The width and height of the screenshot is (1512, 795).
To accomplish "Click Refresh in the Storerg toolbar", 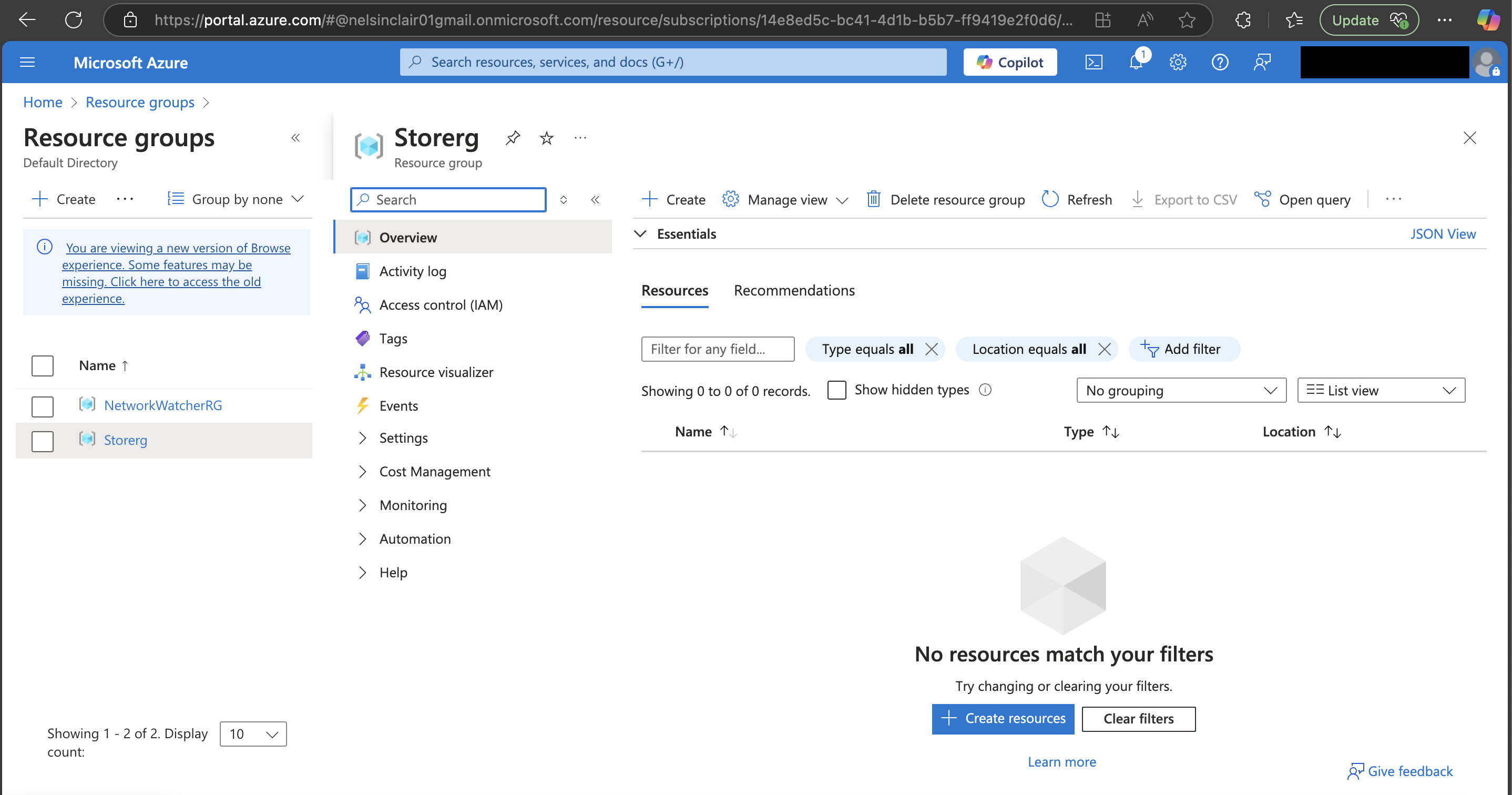I will [1077, 200].
